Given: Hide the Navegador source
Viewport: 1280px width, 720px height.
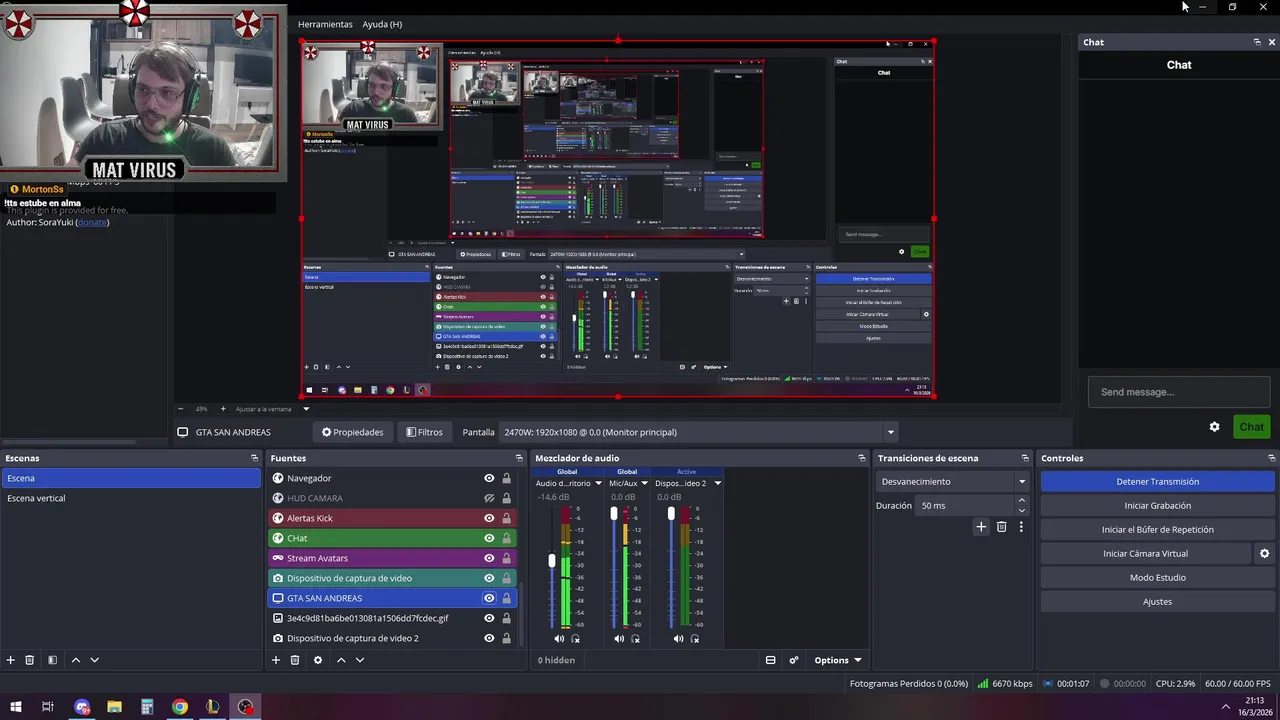Looking at the screenshot, I should (489, 478).
